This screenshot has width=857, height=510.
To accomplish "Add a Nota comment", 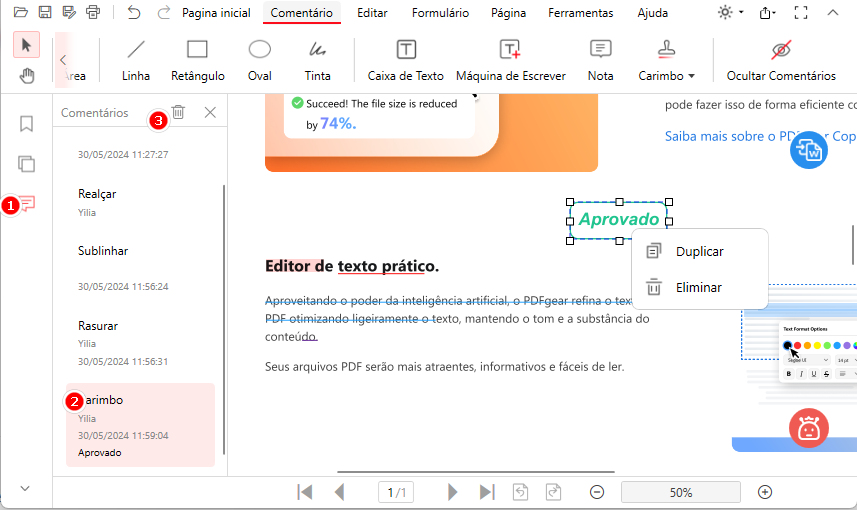I will click(600, 61).
